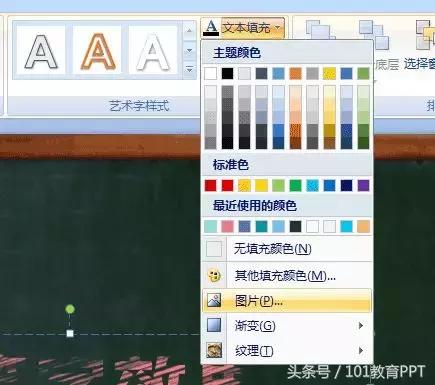Click the green rotation handle on text box
The image size is (435, 385).
tap(70, 309)
